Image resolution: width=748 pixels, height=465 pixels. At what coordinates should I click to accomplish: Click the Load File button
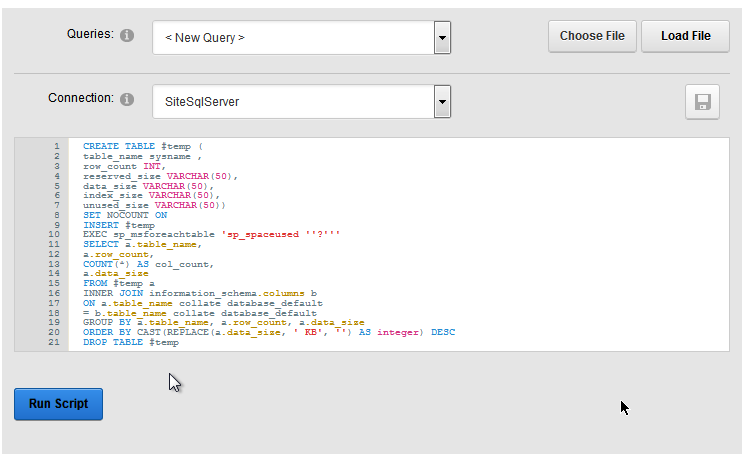(x=686, y=36)
